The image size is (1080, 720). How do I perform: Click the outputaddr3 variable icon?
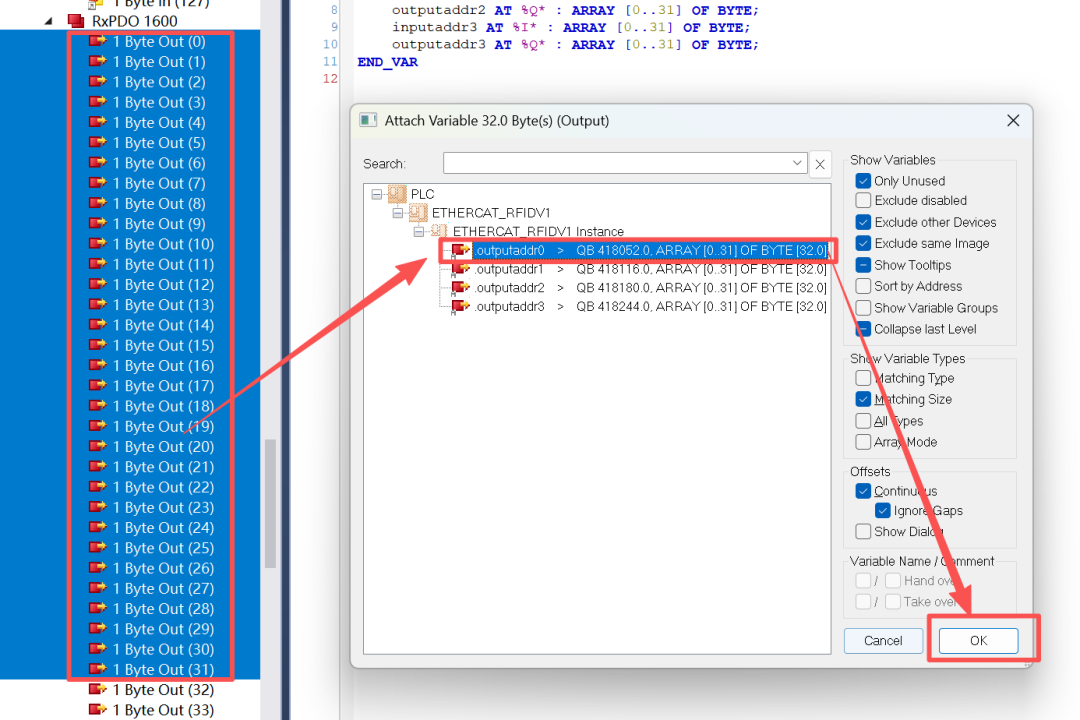460,307
